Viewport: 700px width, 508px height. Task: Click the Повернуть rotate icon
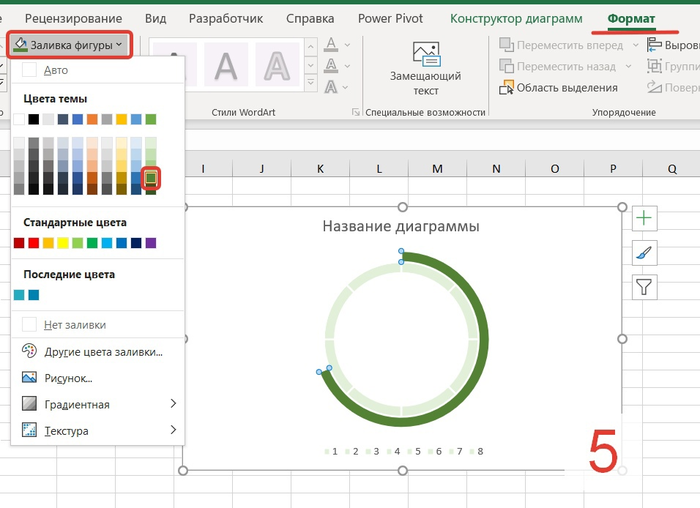pos(654,87)
